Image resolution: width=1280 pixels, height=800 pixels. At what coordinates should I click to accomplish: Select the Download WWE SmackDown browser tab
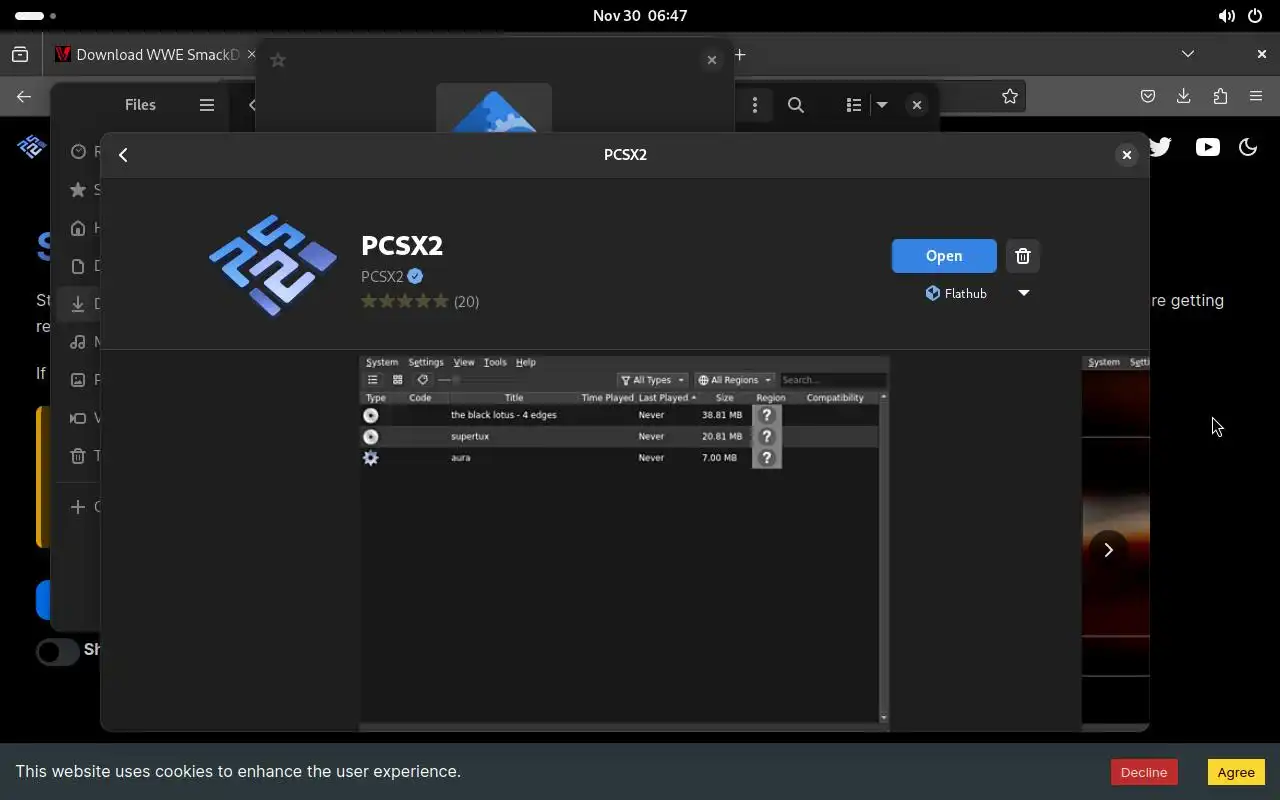(150, 55)
